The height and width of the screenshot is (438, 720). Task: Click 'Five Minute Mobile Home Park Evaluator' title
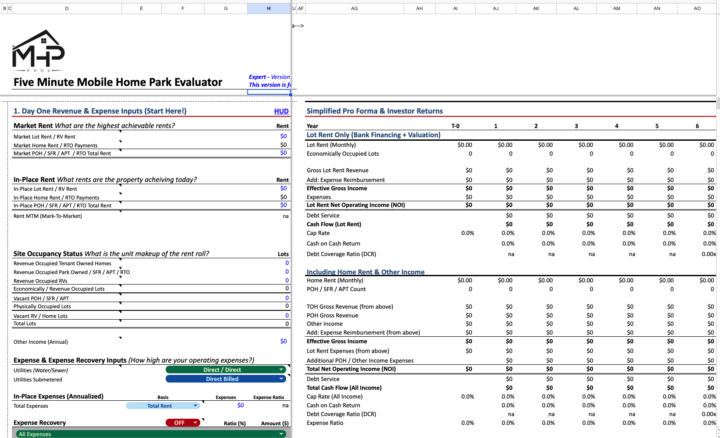118,82
